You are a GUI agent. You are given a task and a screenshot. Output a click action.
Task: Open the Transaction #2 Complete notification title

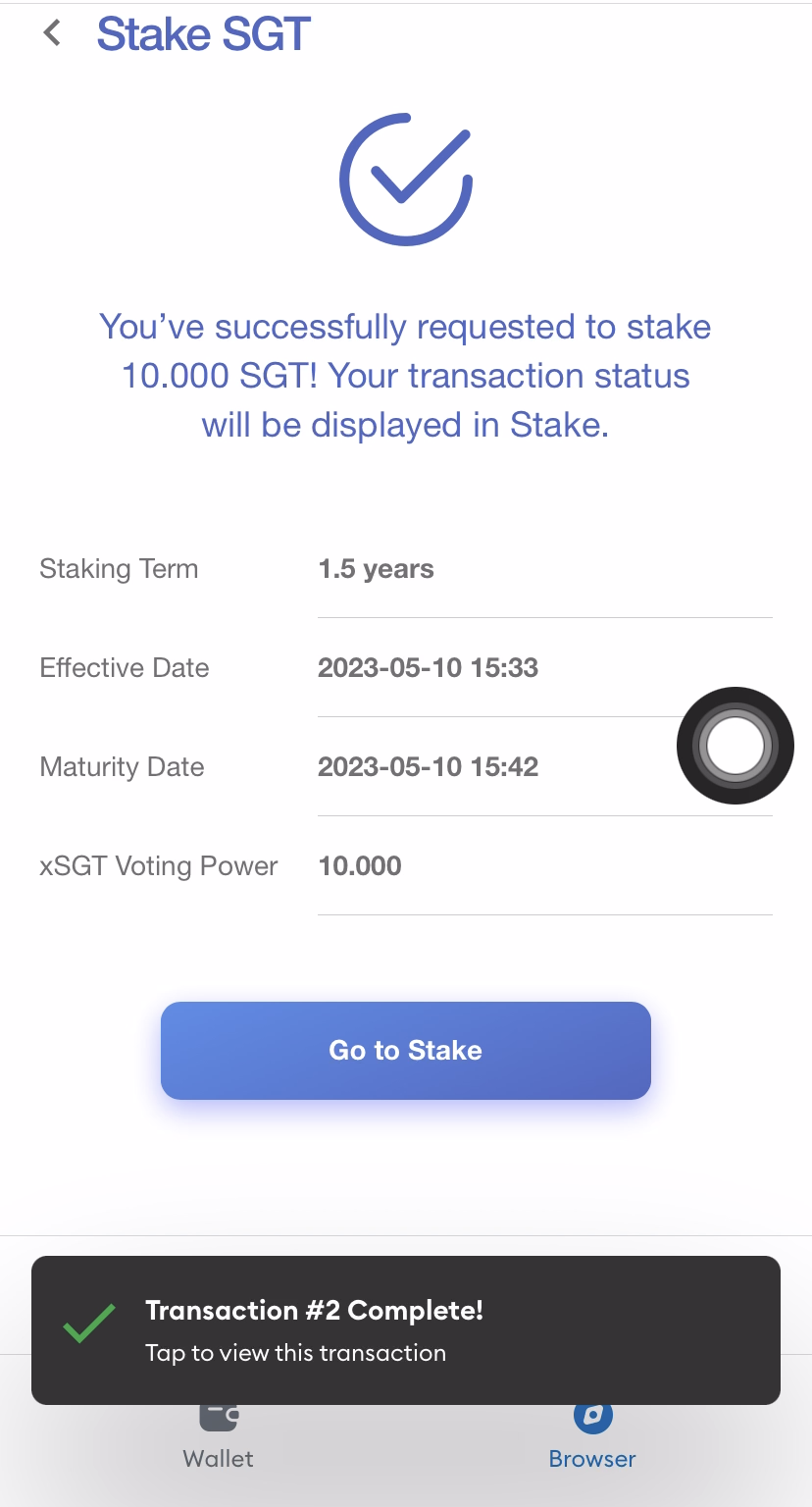coord(314,1310)
